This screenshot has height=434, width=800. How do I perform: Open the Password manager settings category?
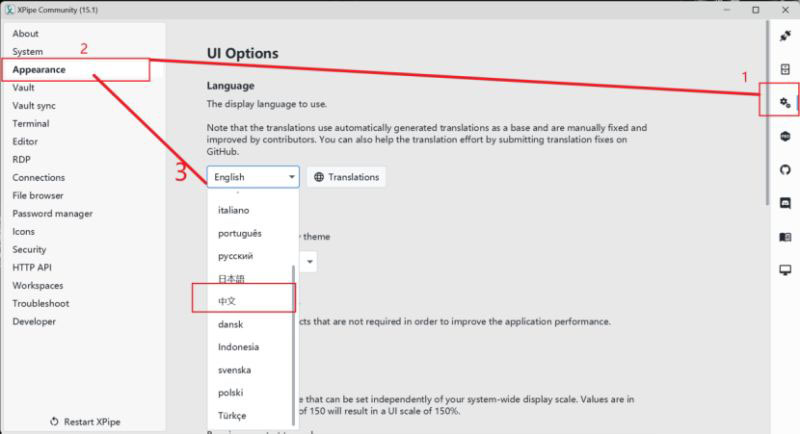pyautogui.click(x=53, y=214)
